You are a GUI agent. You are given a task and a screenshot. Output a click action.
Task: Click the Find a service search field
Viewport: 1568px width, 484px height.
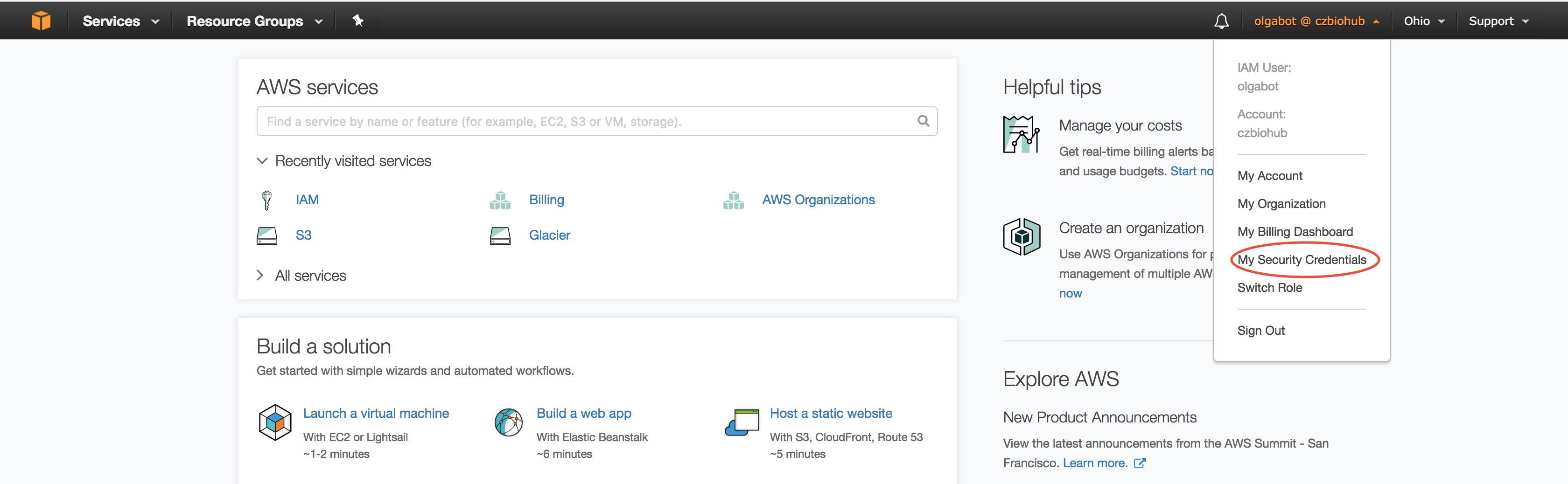(x=584, y=122)
